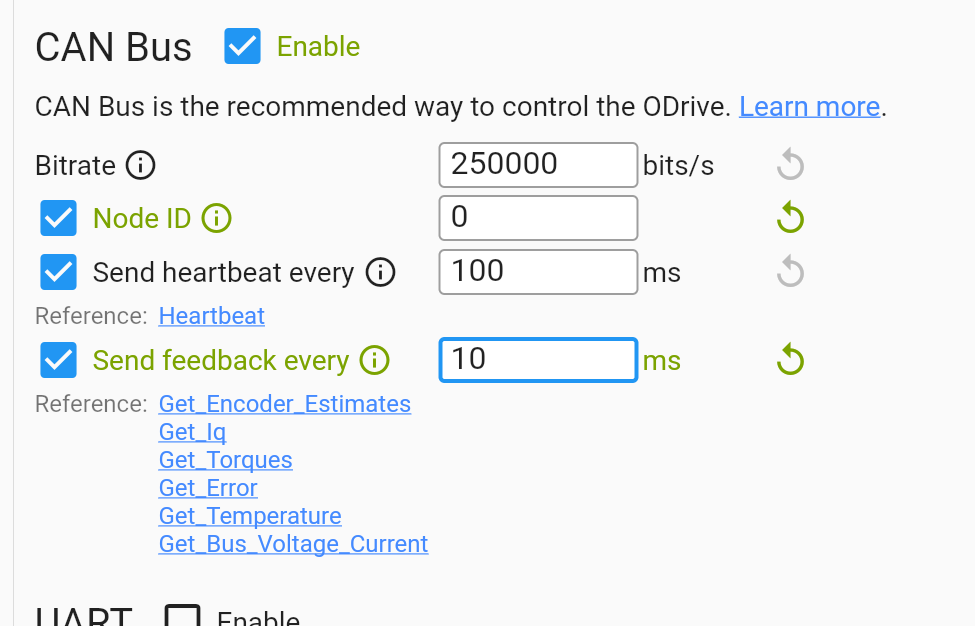Uncheck the Send heartbeat every checkbox

tap(59, 271)
